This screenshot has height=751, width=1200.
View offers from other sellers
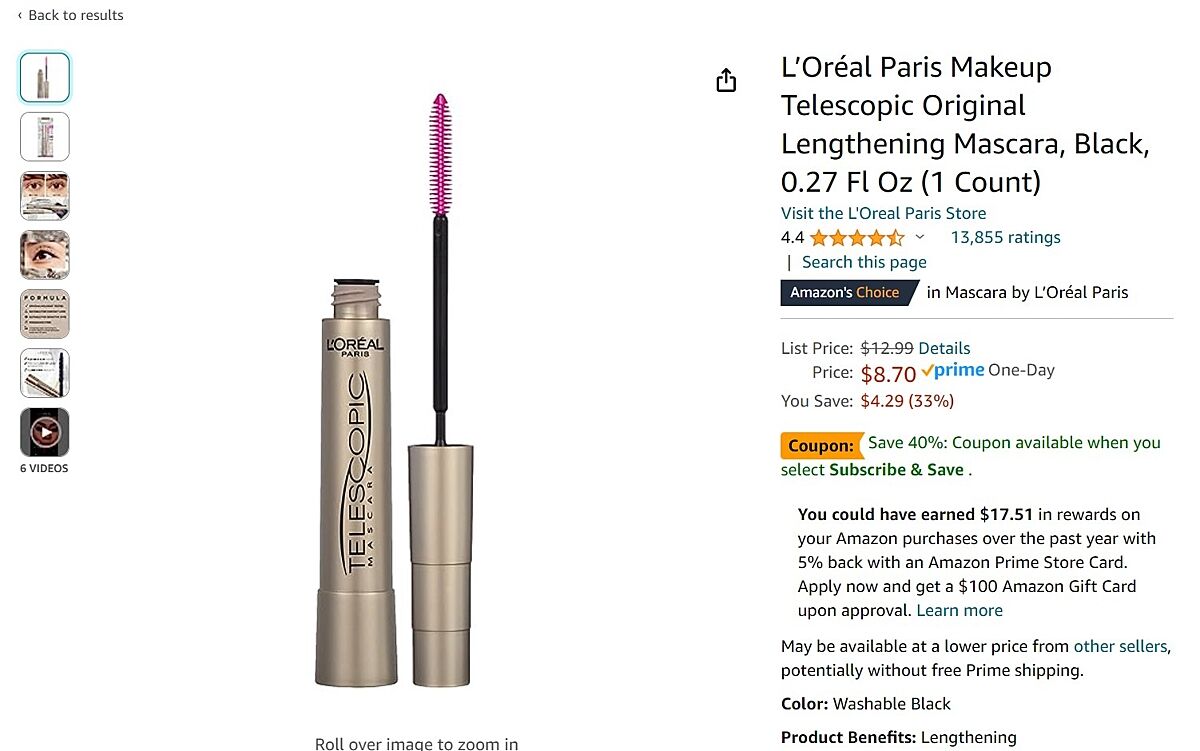1119,646
